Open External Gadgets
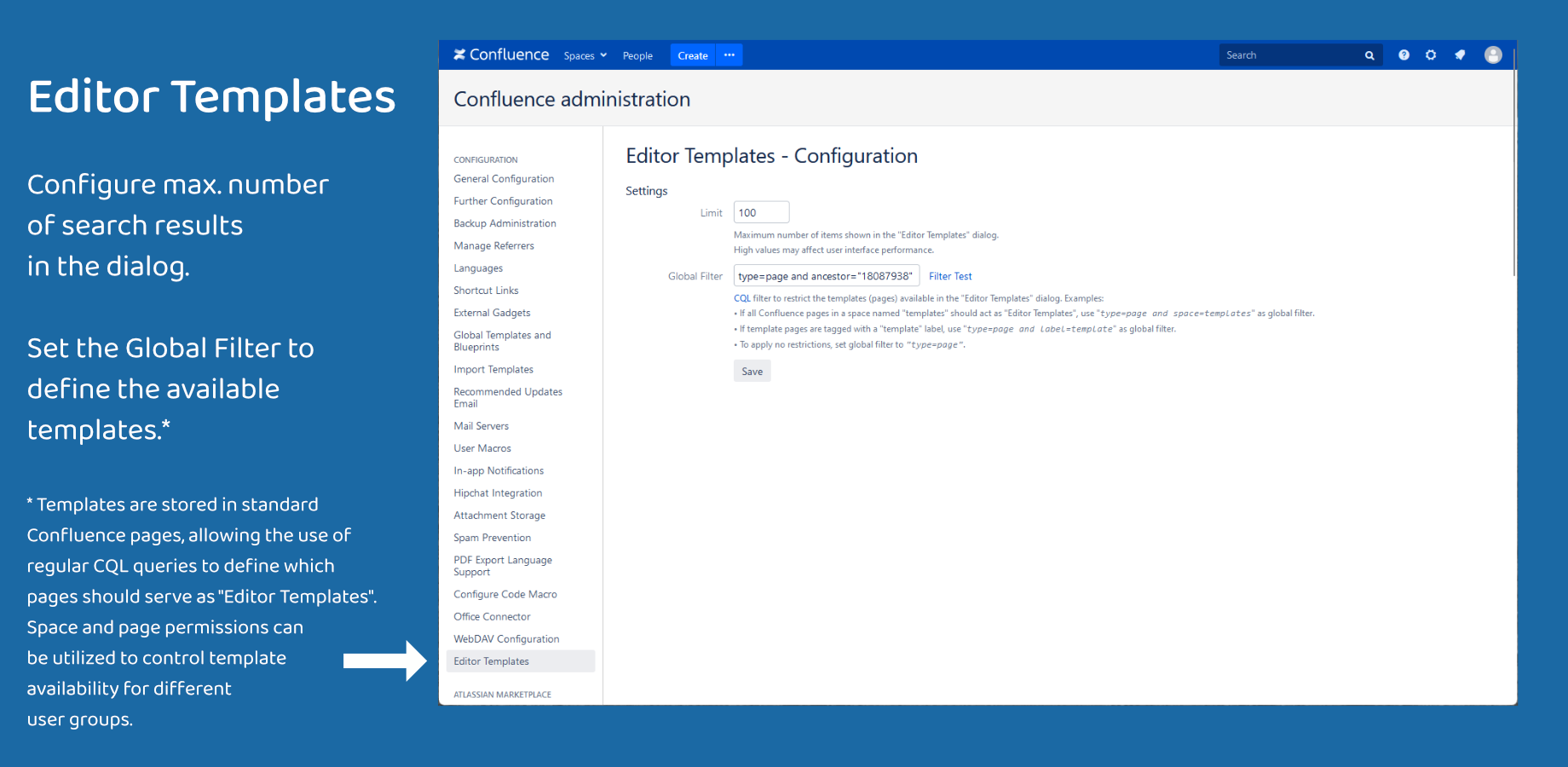Screen dimensions: 1568x767 point(492,313)
